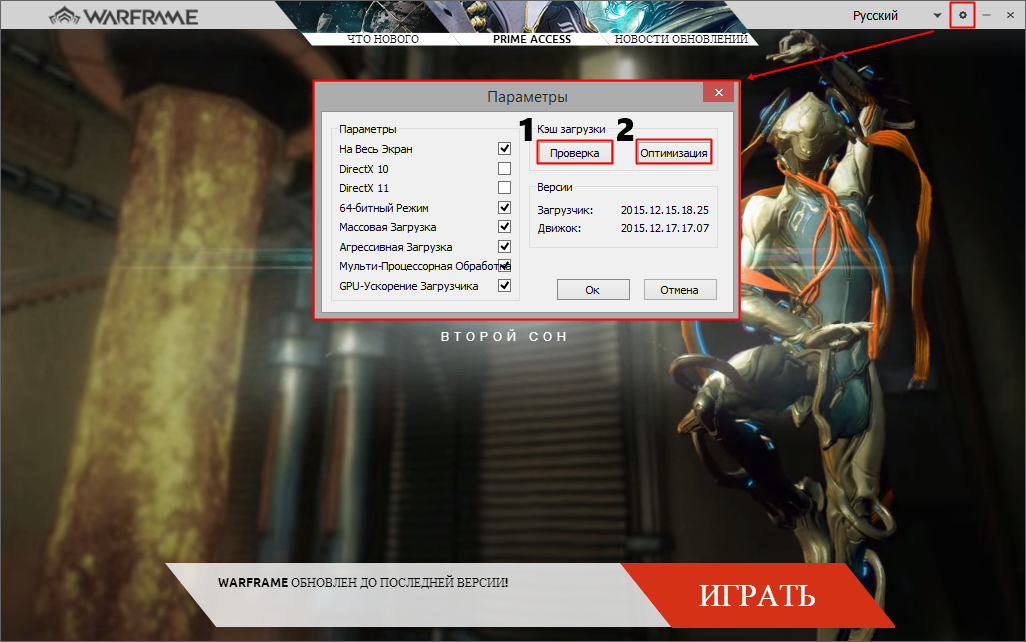Viewport: 1026px width, 642px height.
Task: Expand the language dropdown arrow
Action: pos(937,15)
